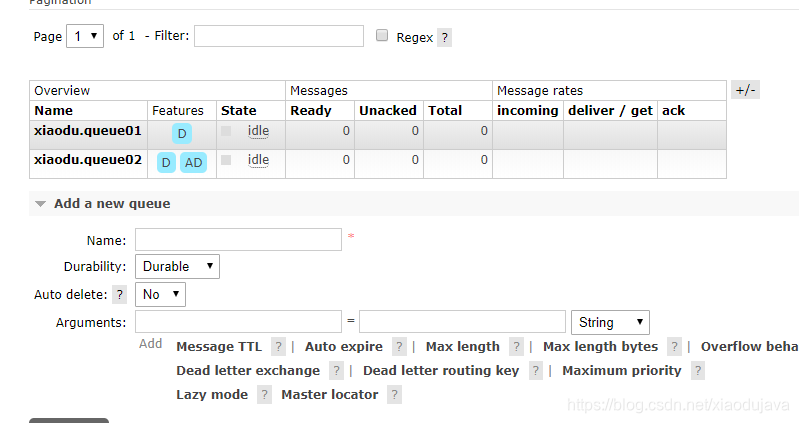The height and width of the screenshot is (423, 799).
Task: Sort queues by Unacked column
Action: pos(388,111)
